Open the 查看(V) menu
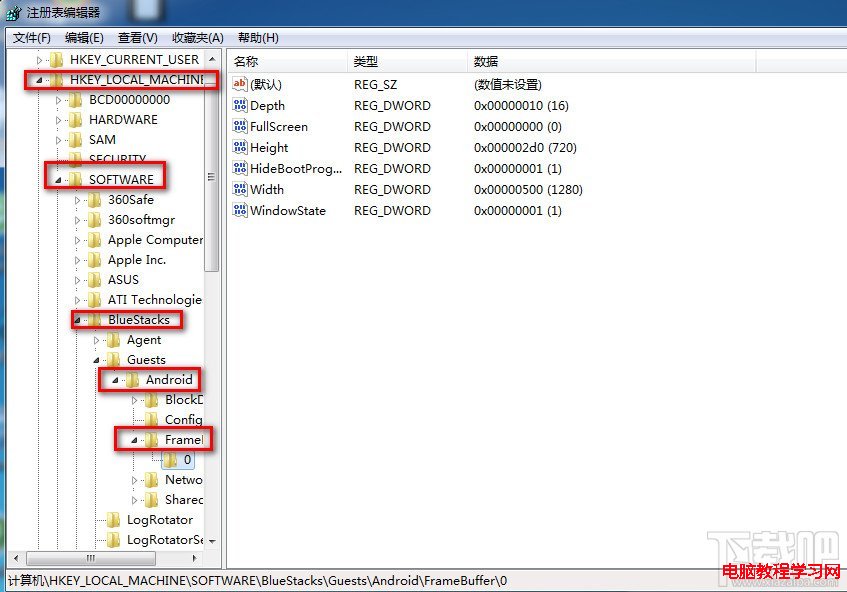847x592 pixels. tap(138, 38)
